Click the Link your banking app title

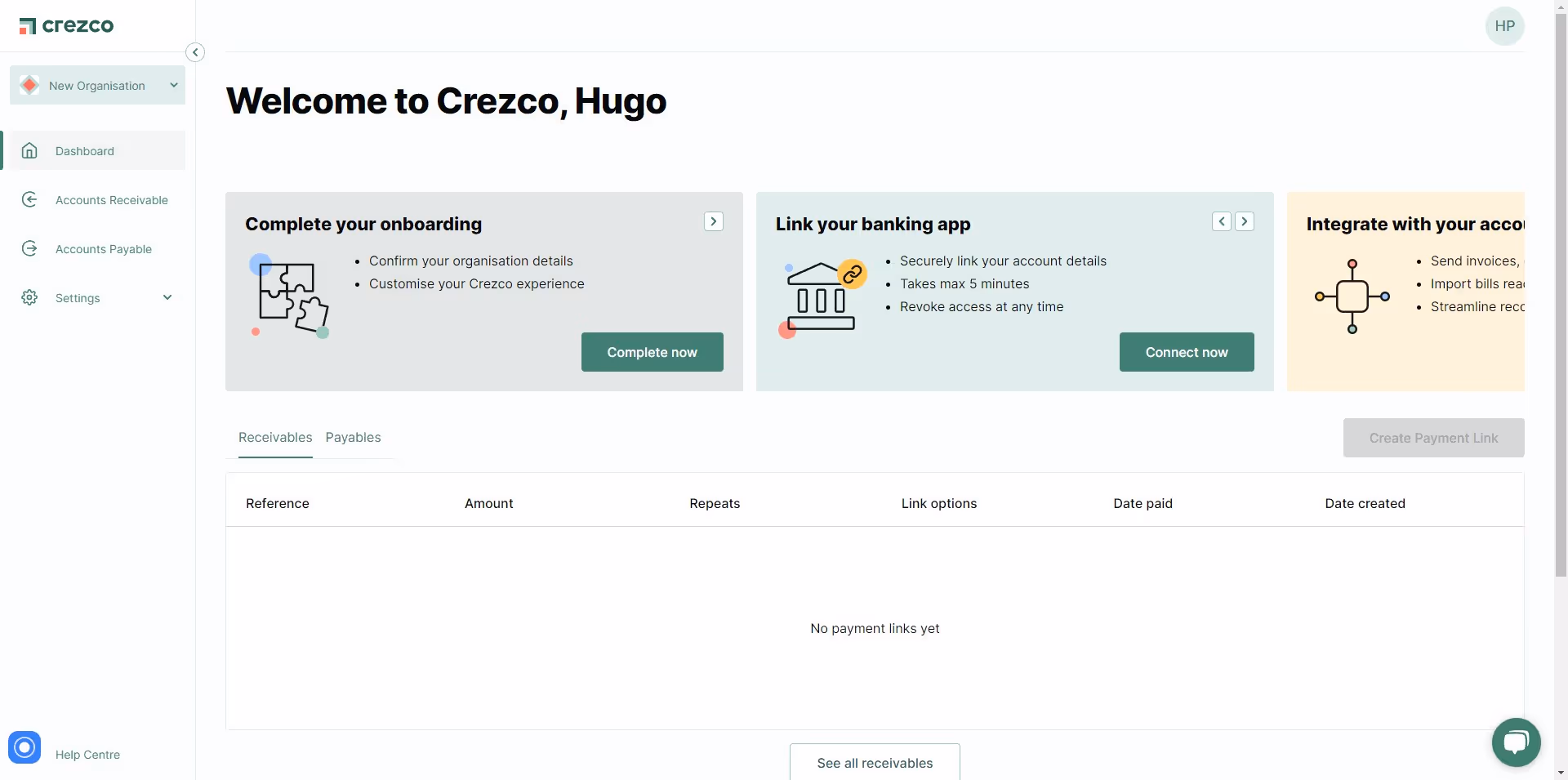[873, 224]
